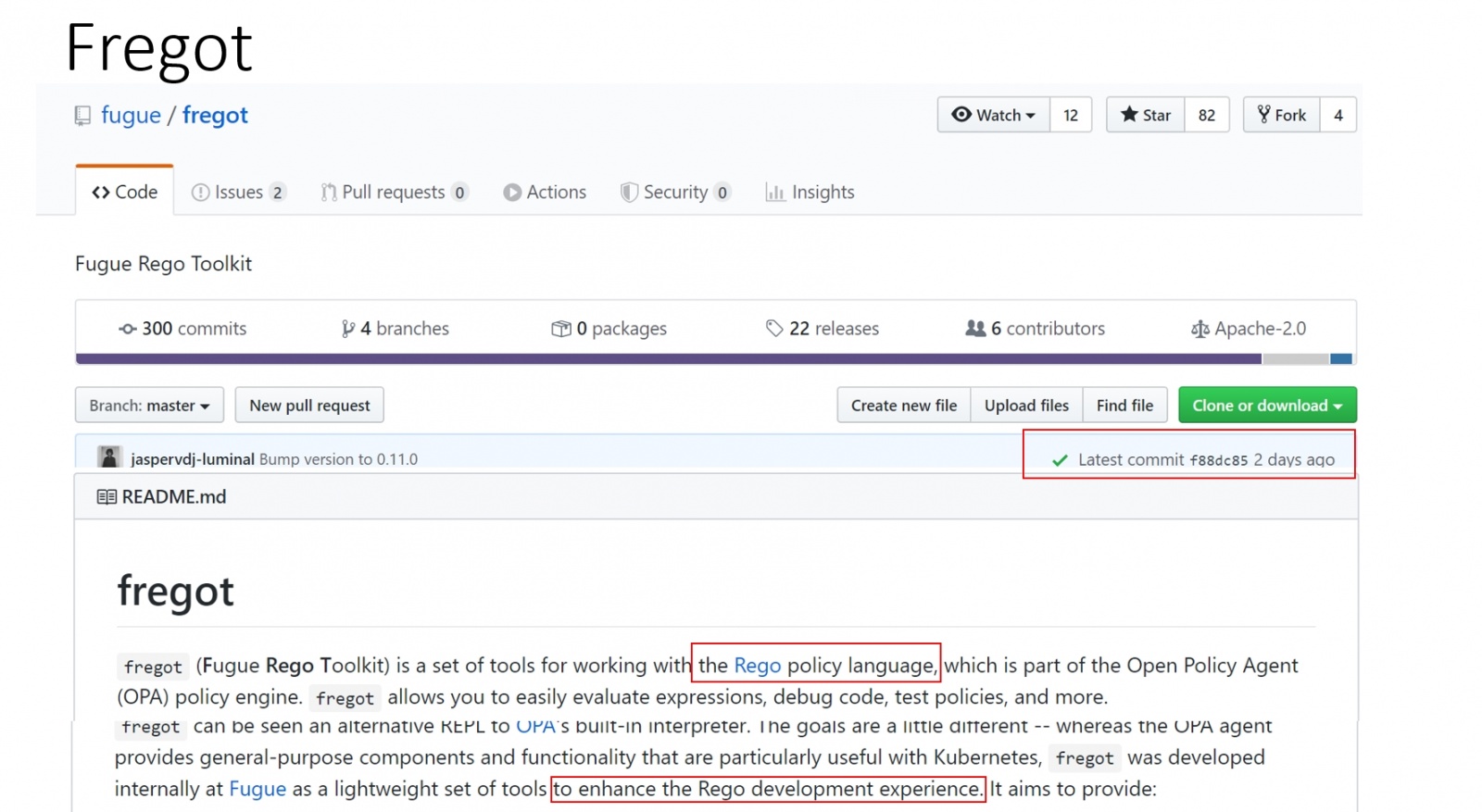The image size is (1482, 812).
Task: Open the fugue owner link
Action: click(x=131, y=115)
